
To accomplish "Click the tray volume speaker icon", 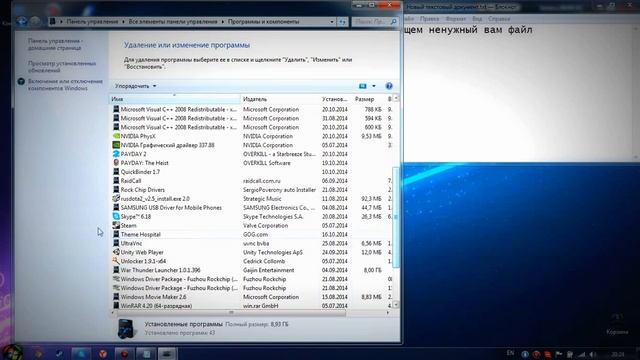I will tap(592, 354).
